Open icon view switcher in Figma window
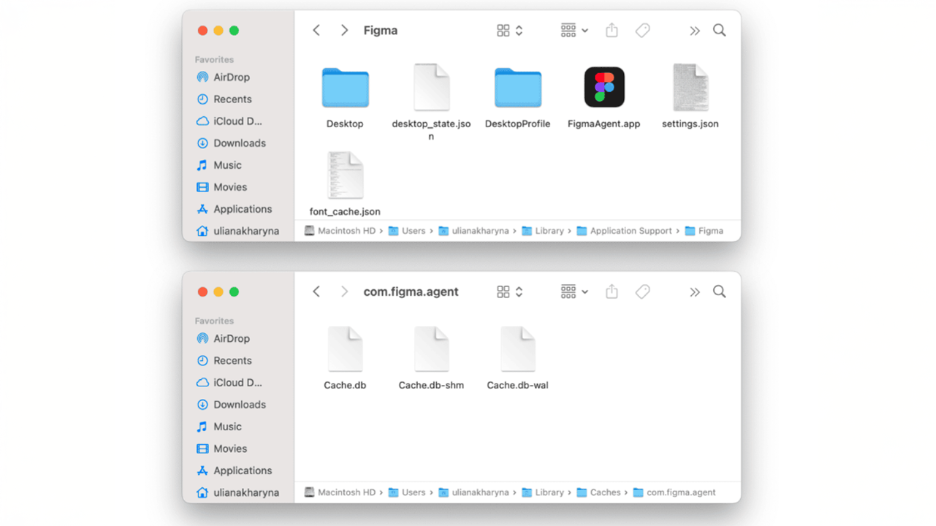936x526 pixels. pyautogui.click(x=509, y=31)
